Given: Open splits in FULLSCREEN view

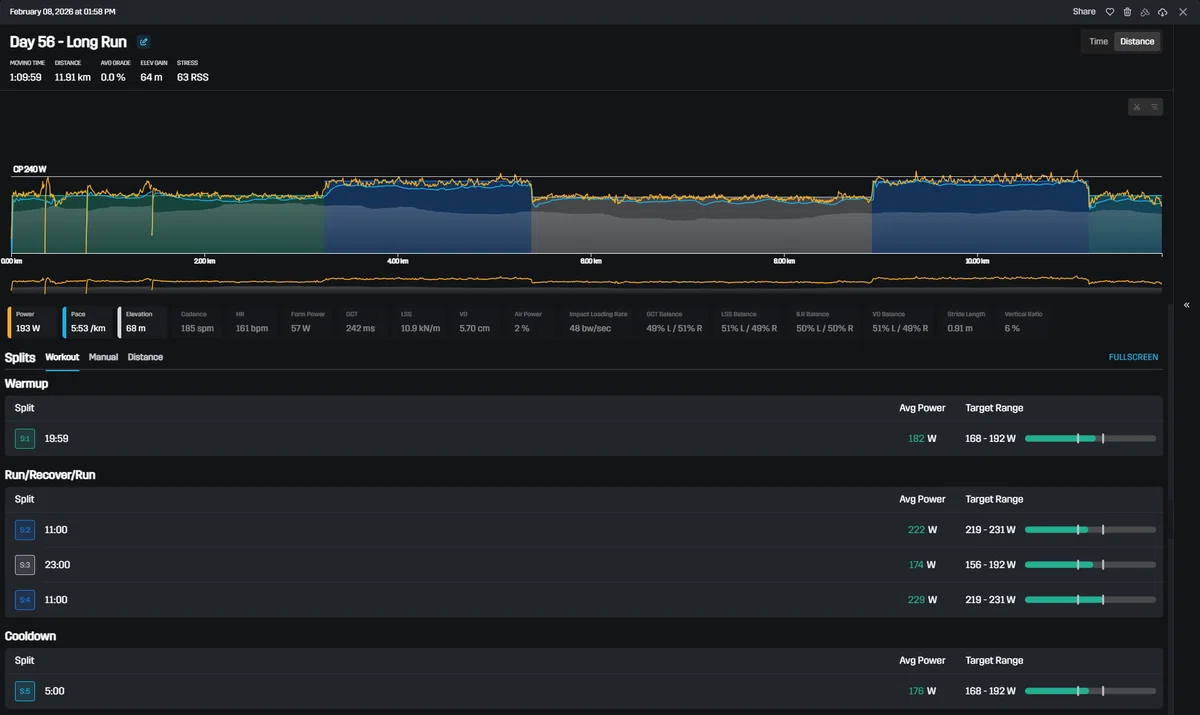Looking at the screenshot, I should click(1133, 357).
